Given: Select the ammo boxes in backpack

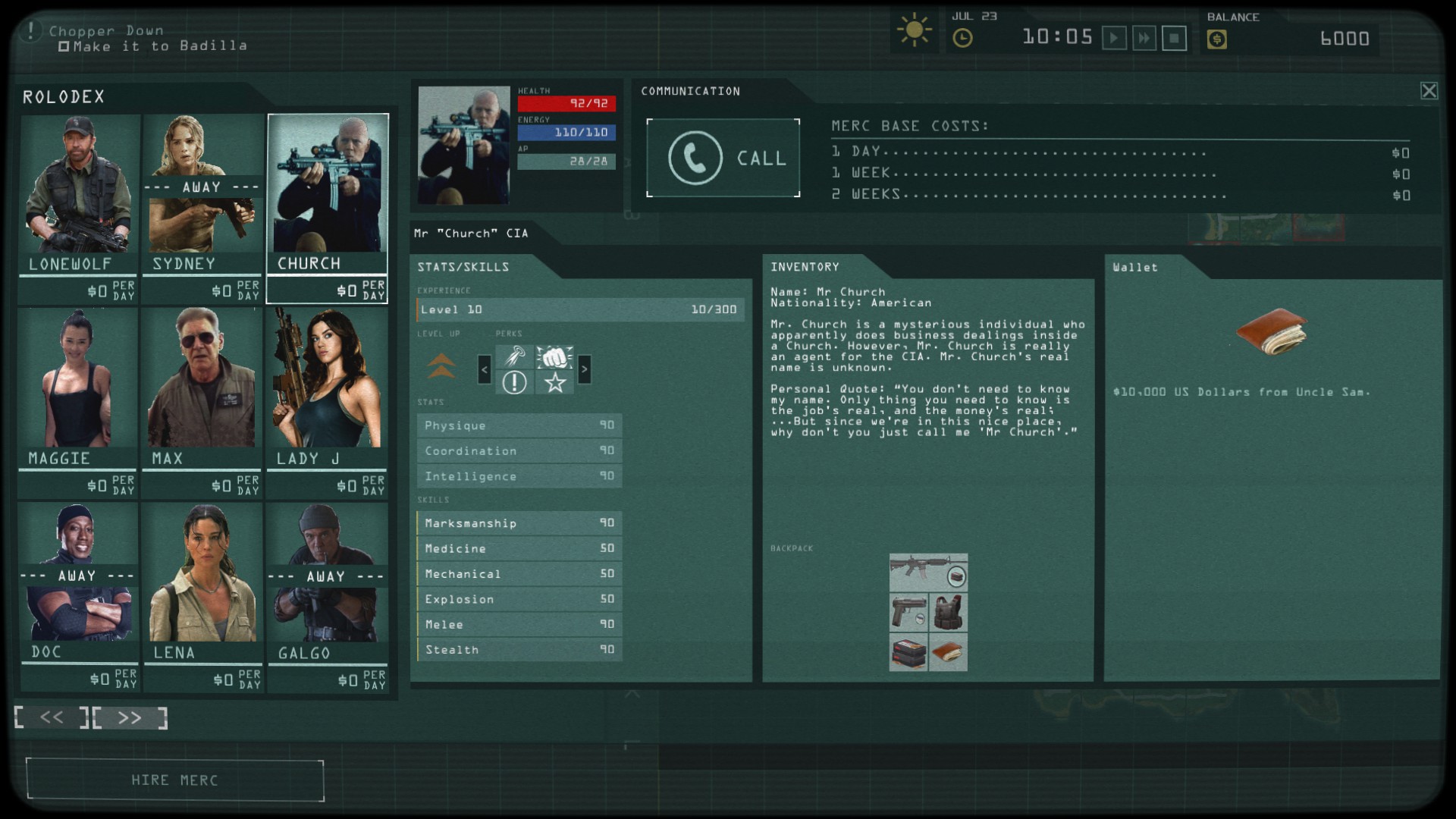Looking at the screenshot, I should (x=908, y=652).
